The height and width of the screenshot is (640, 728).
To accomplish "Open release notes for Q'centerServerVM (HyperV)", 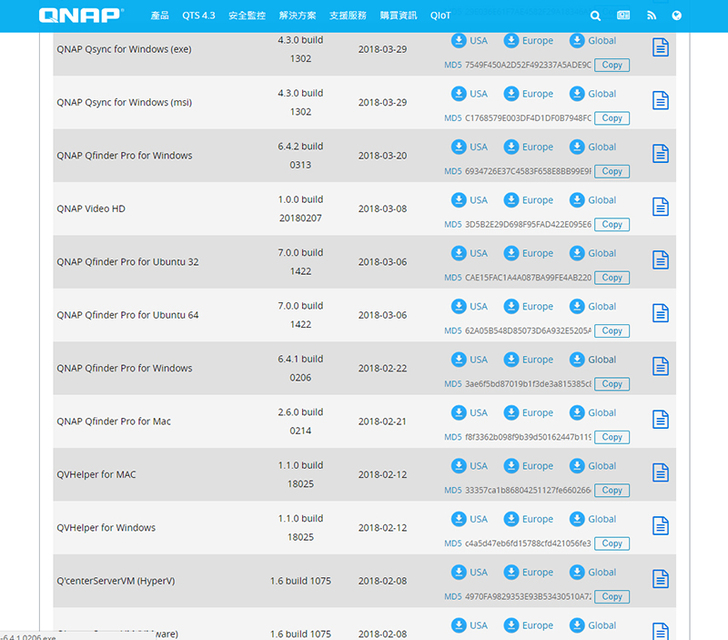I will 660,579.
